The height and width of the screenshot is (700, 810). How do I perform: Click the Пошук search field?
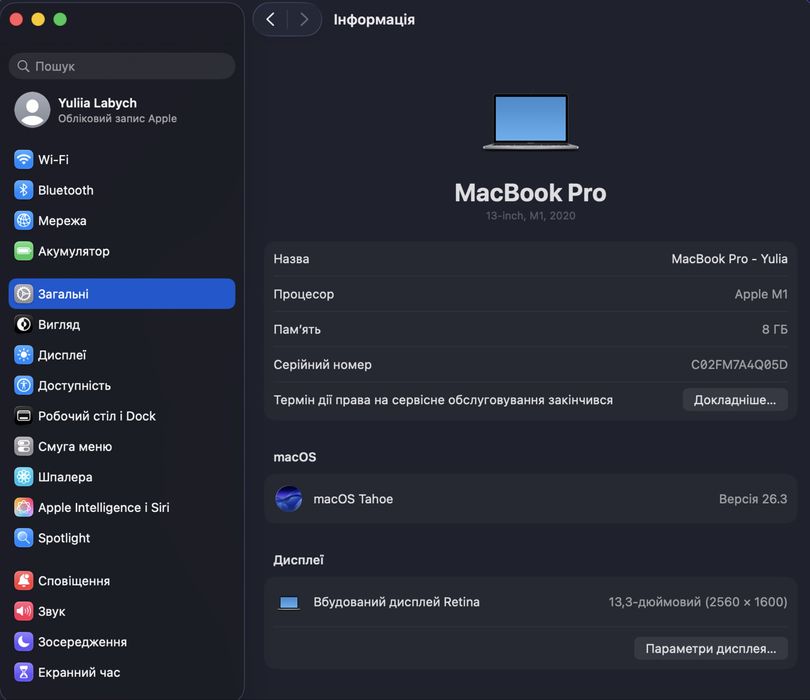122,66
